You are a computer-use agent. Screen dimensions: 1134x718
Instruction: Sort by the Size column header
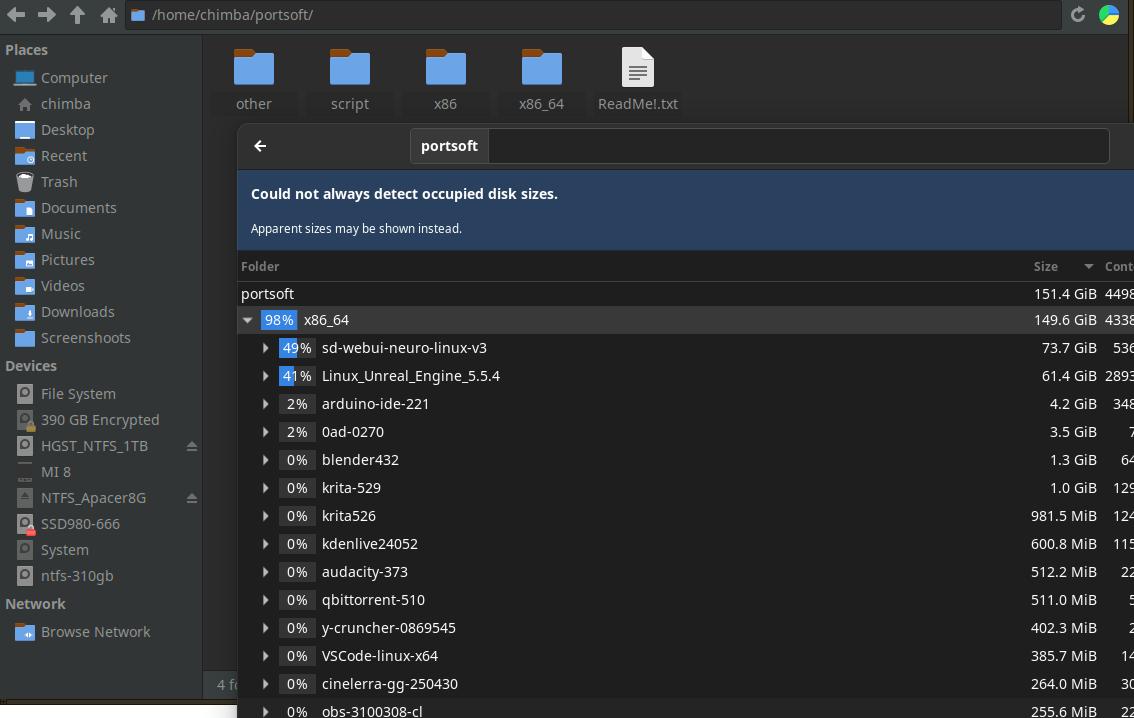pos(1046,266)
